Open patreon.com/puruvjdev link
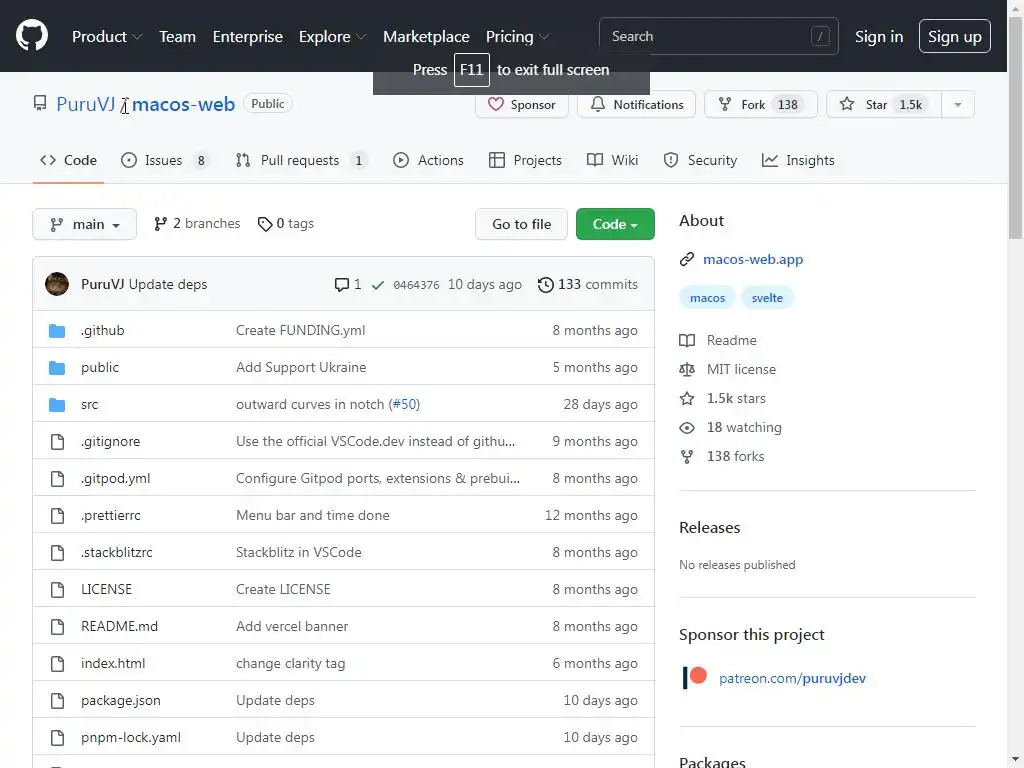 pos(792,678)
